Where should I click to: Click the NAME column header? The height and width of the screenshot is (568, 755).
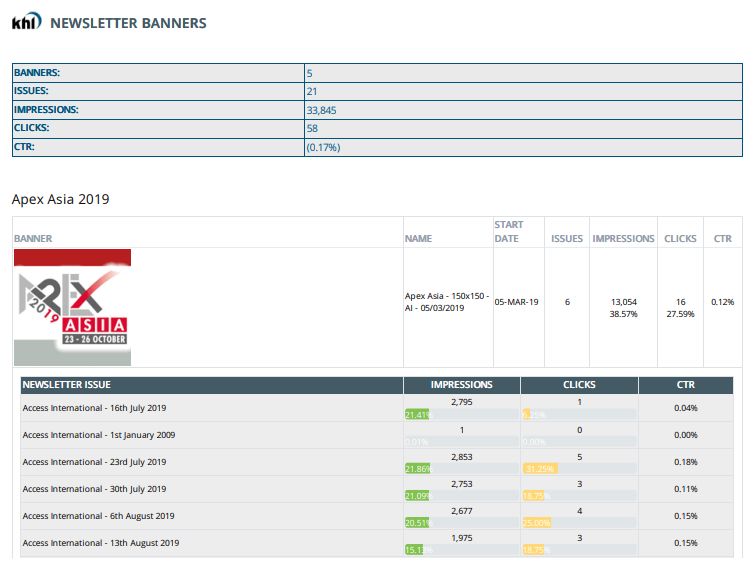tap(418, 239)
